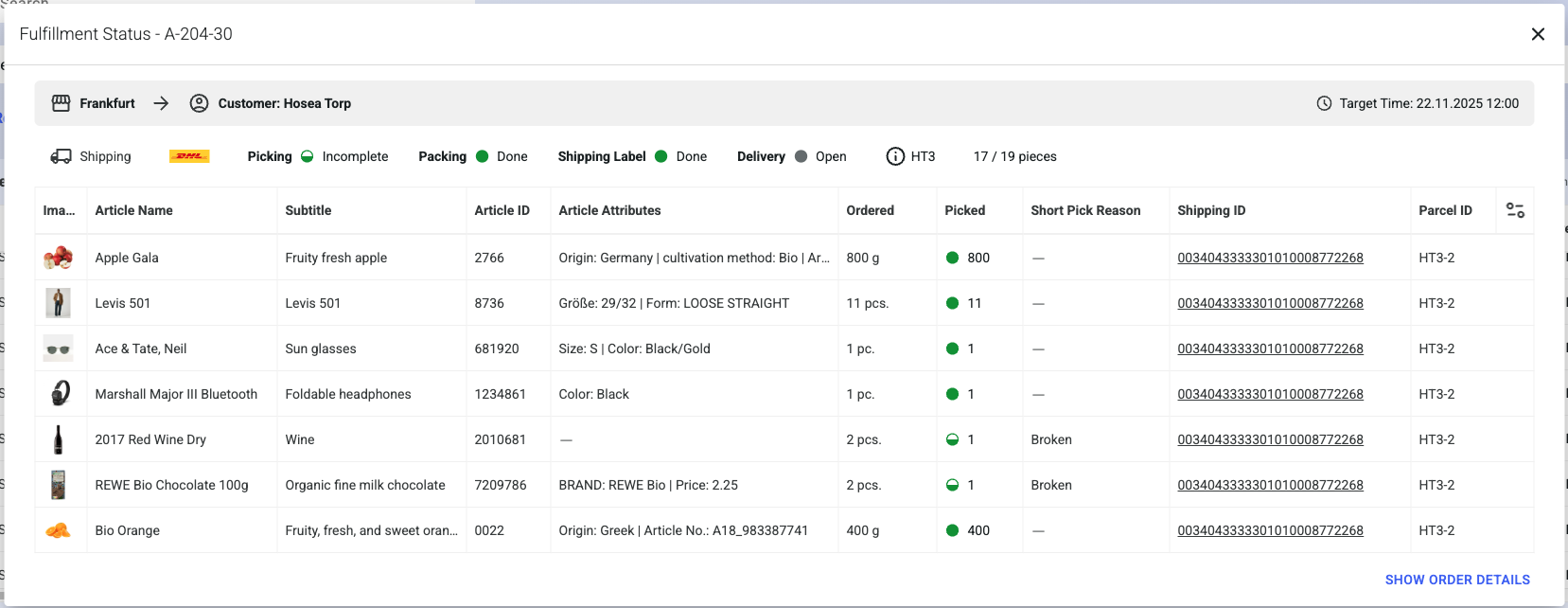
Task: Click partial pick indicator for Red Wine
Action: coord(953,439)
